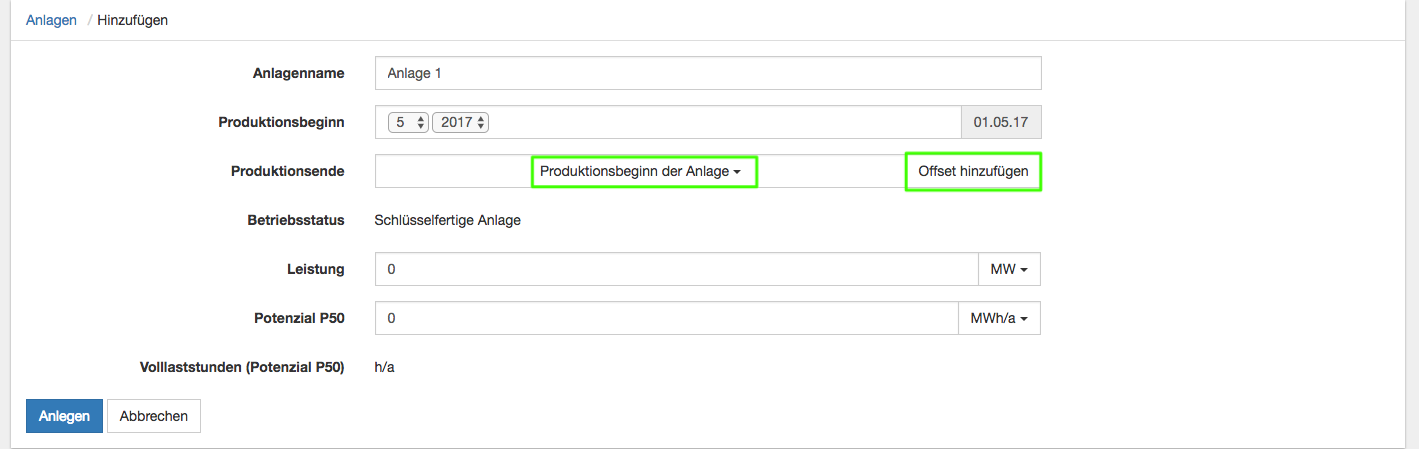Click the Anlagen breadcrumb link
This screenshot has height=449, width=1419.
[51, 20]
